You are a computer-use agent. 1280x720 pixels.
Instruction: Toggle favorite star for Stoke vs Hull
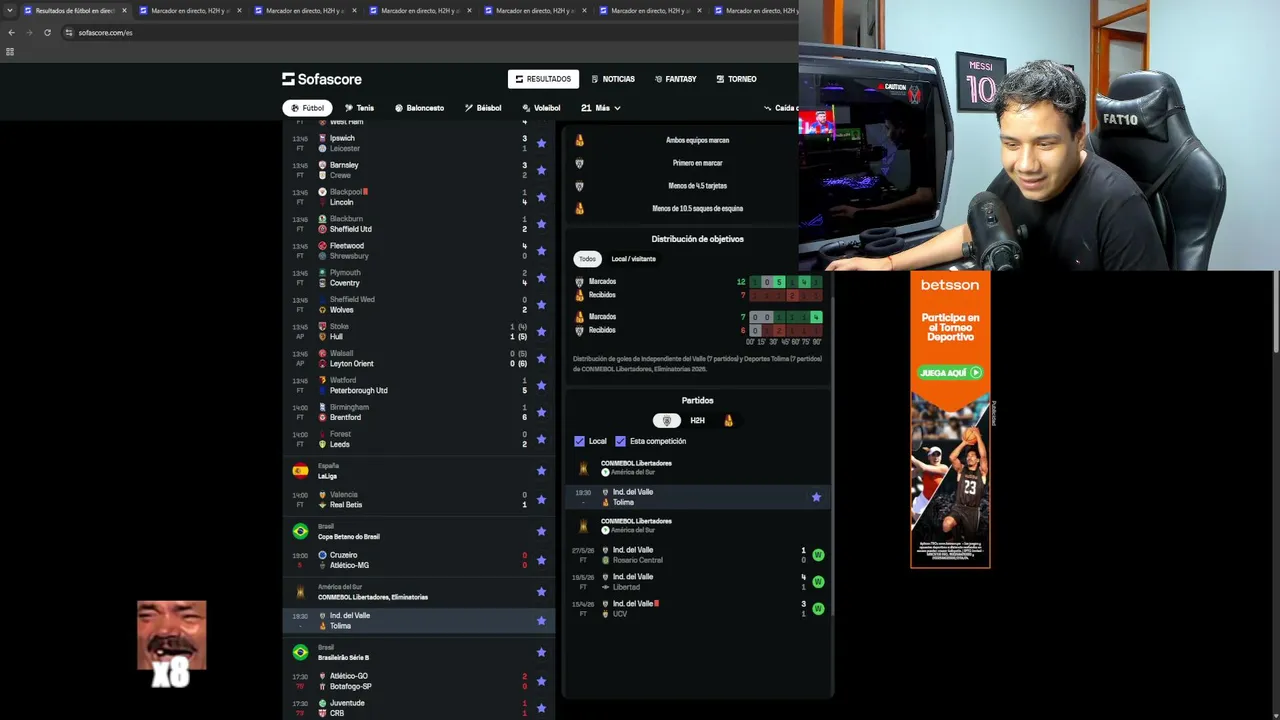(541, 331)
